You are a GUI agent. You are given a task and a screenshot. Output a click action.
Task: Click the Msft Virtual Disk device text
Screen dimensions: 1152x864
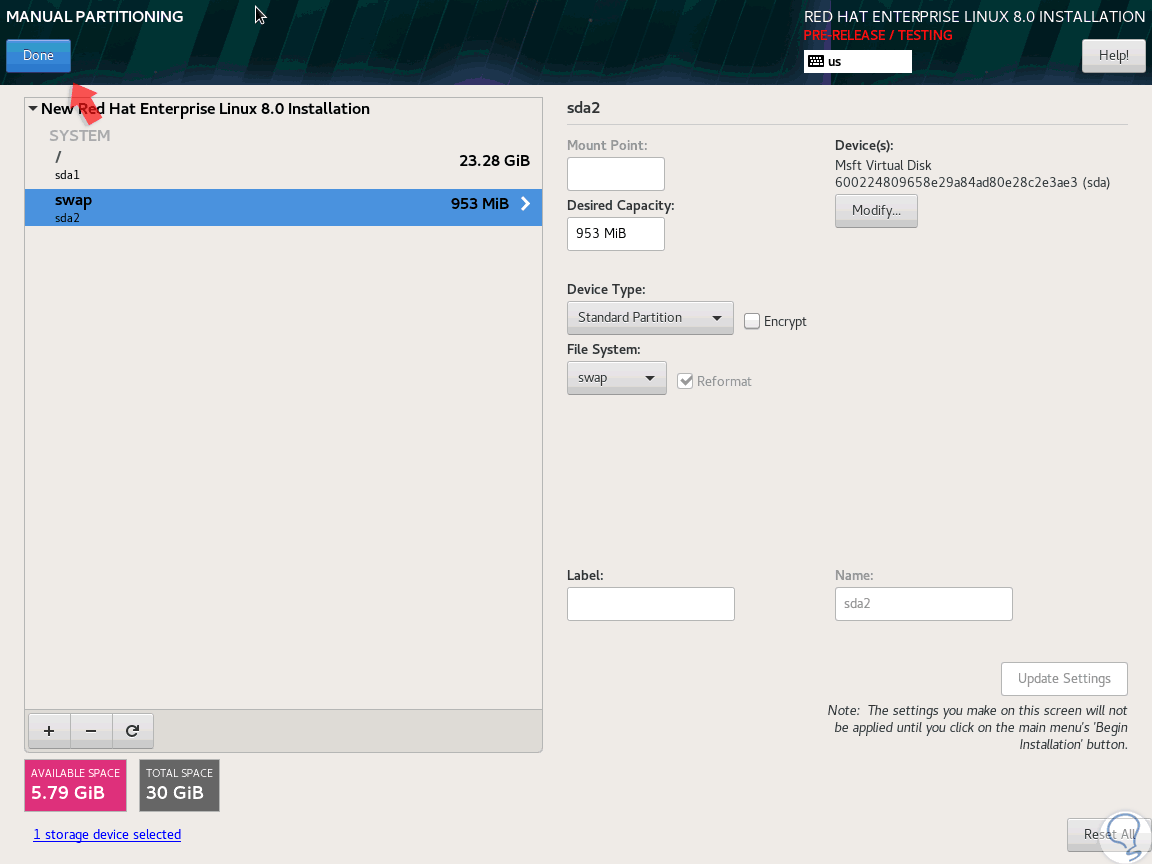click(883, 165)
